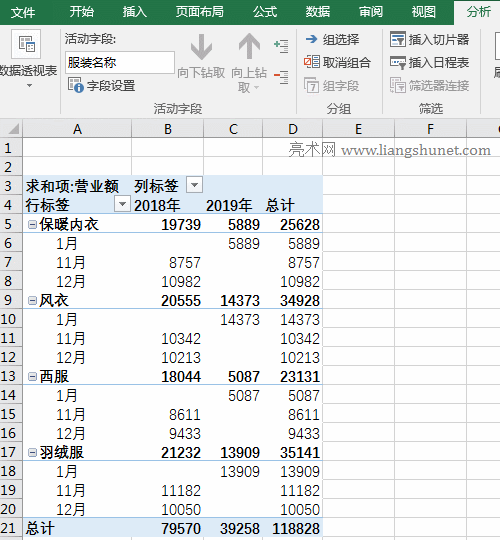Select row 21 header

pyautogui.click(x=11, y=528)
